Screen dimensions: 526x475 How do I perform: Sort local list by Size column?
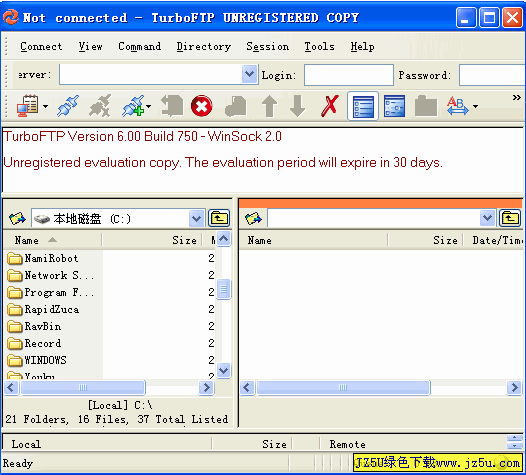[x=152, y=240]
